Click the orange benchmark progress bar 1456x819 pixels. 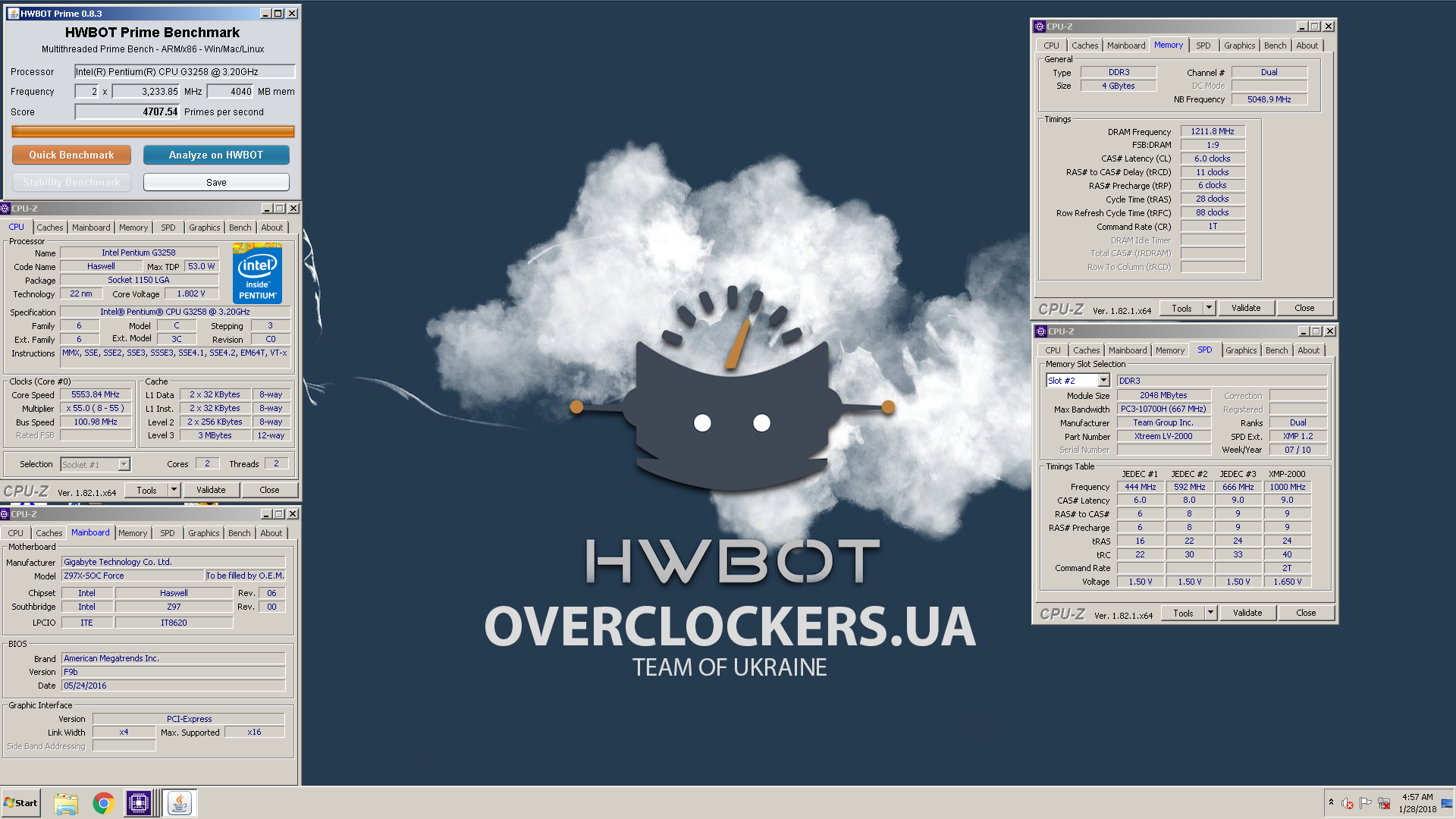click(x=153, y=131)
